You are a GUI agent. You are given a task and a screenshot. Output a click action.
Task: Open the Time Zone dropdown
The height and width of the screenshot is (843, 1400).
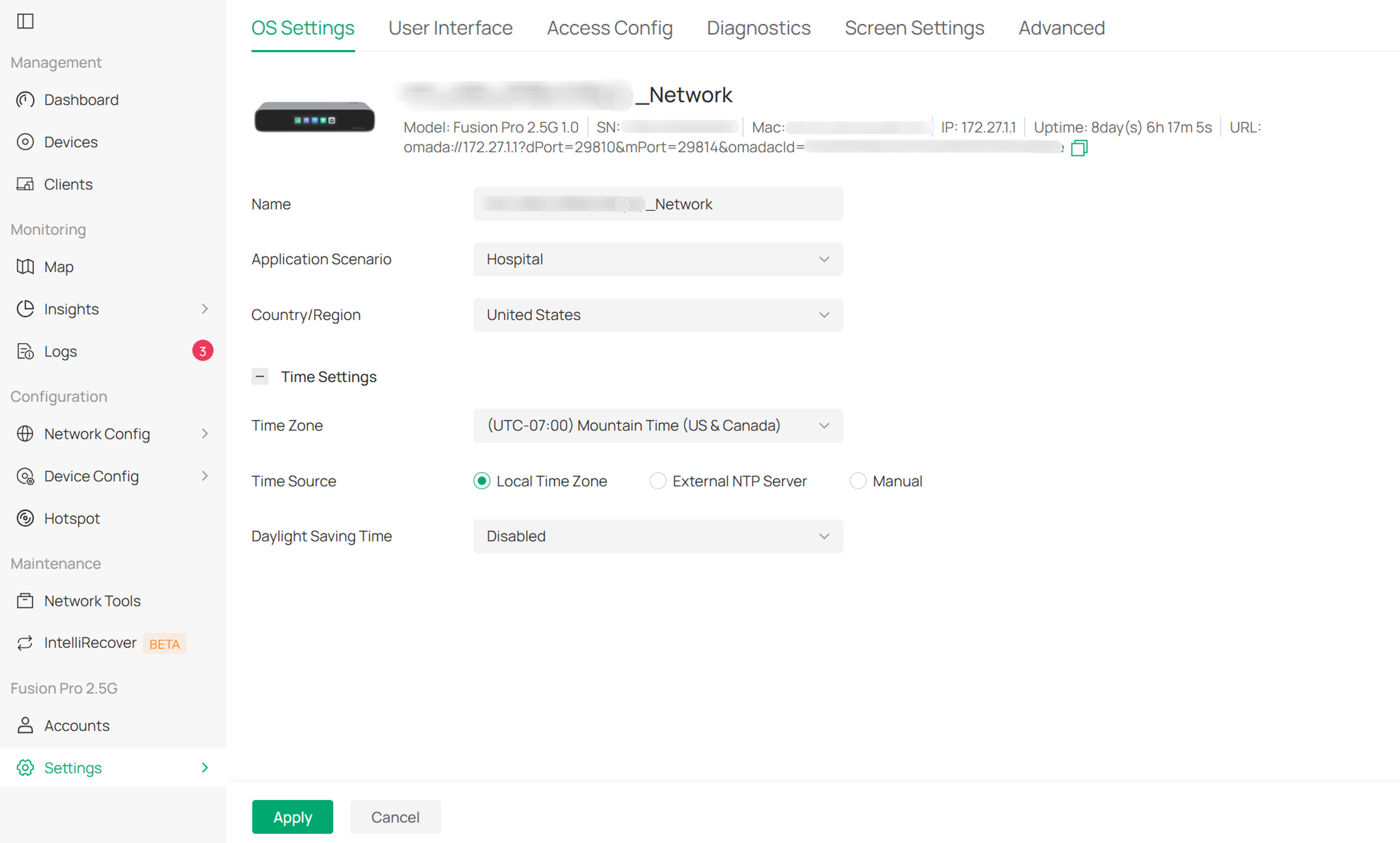[x=658, y=426]
